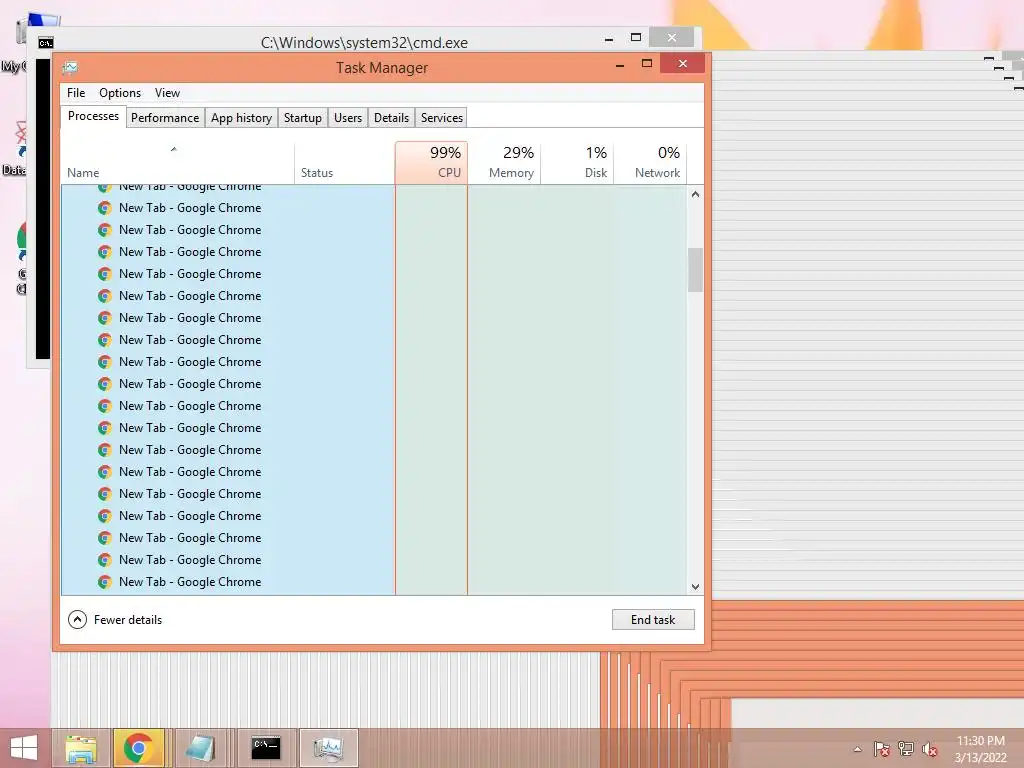Sort by the 1% Disk column
Screen dimensions: 1024x768
click(x=577, y=163)
